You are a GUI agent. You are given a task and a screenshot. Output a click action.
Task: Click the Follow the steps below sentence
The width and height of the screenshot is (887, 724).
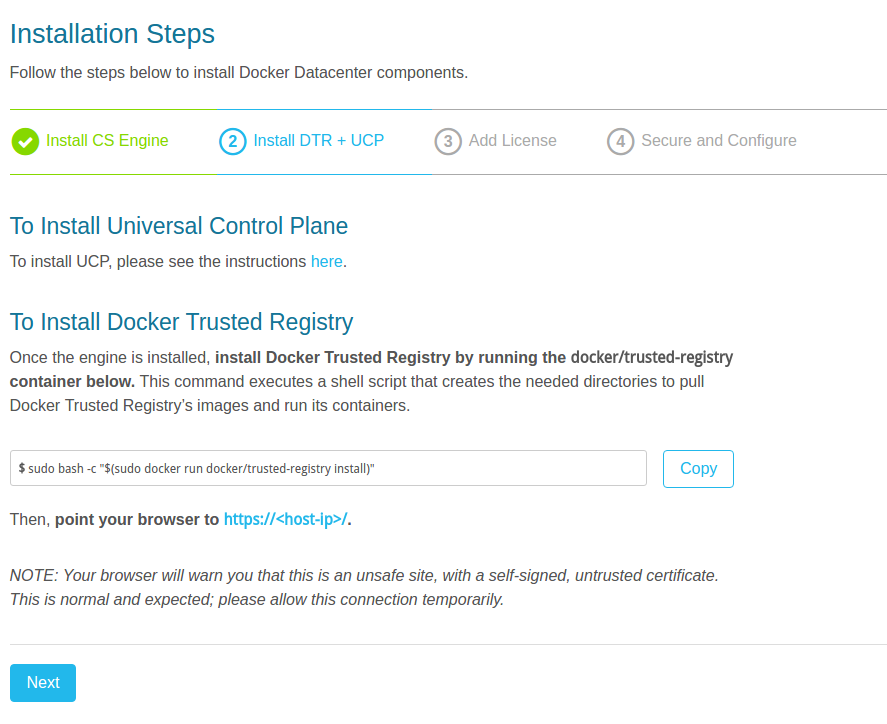coord(239,73)
